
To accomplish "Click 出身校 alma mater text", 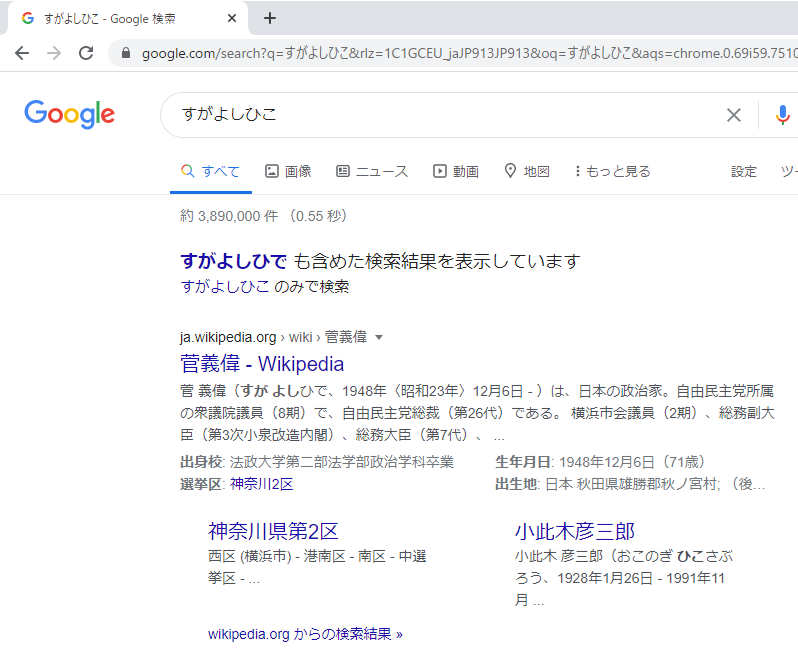I will pos(317,462).
